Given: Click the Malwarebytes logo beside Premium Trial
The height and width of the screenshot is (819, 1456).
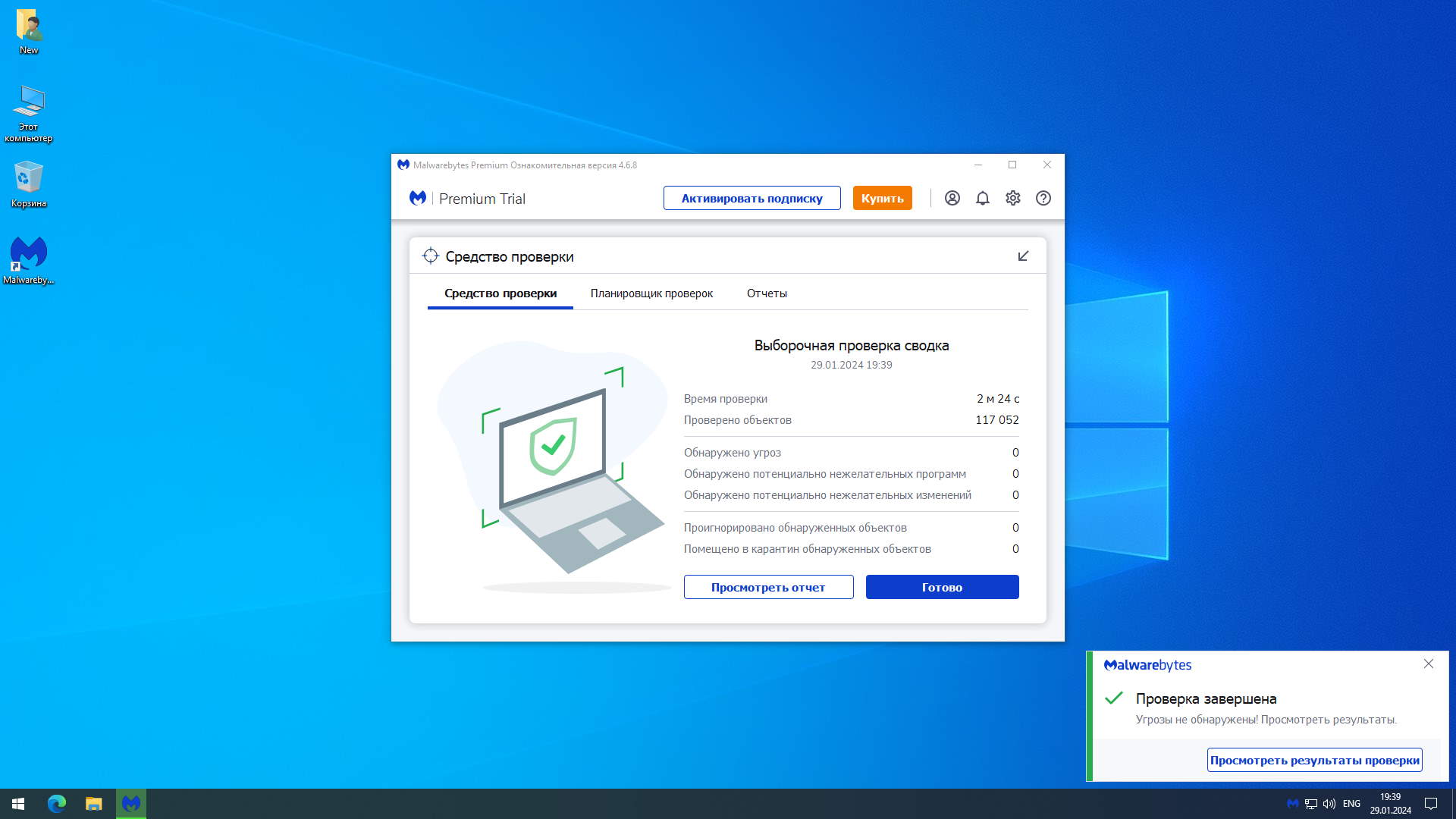Looking at the screenshot, I should pyautogui.click(x=418, y=198).
